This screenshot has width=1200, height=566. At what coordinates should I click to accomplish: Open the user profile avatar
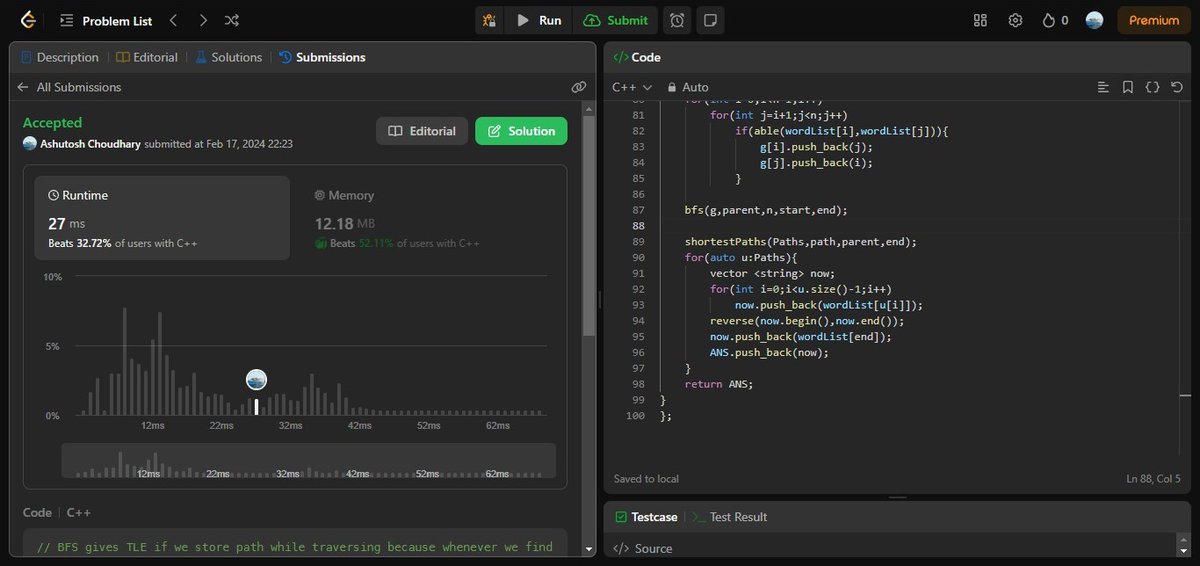coord(1094,20)
